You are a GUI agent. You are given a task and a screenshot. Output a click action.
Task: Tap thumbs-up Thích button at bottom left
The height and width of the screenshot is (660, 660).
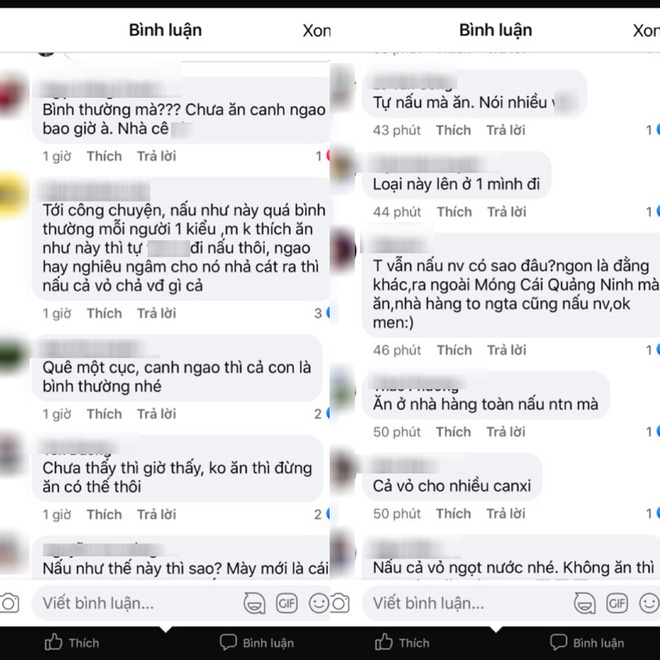(72, 643)
